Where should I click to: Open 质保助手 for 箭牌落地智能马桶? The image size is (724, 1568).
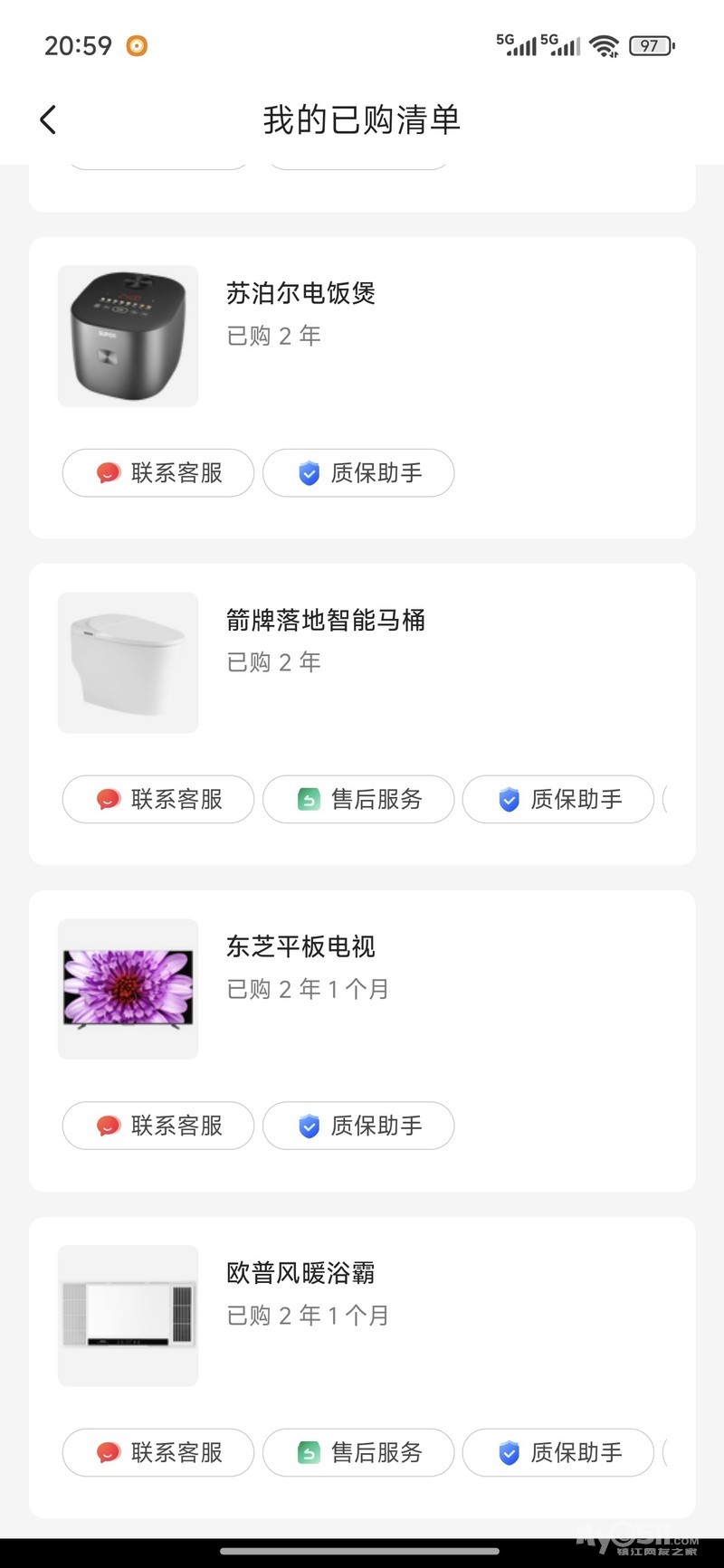tap(558, 800)
